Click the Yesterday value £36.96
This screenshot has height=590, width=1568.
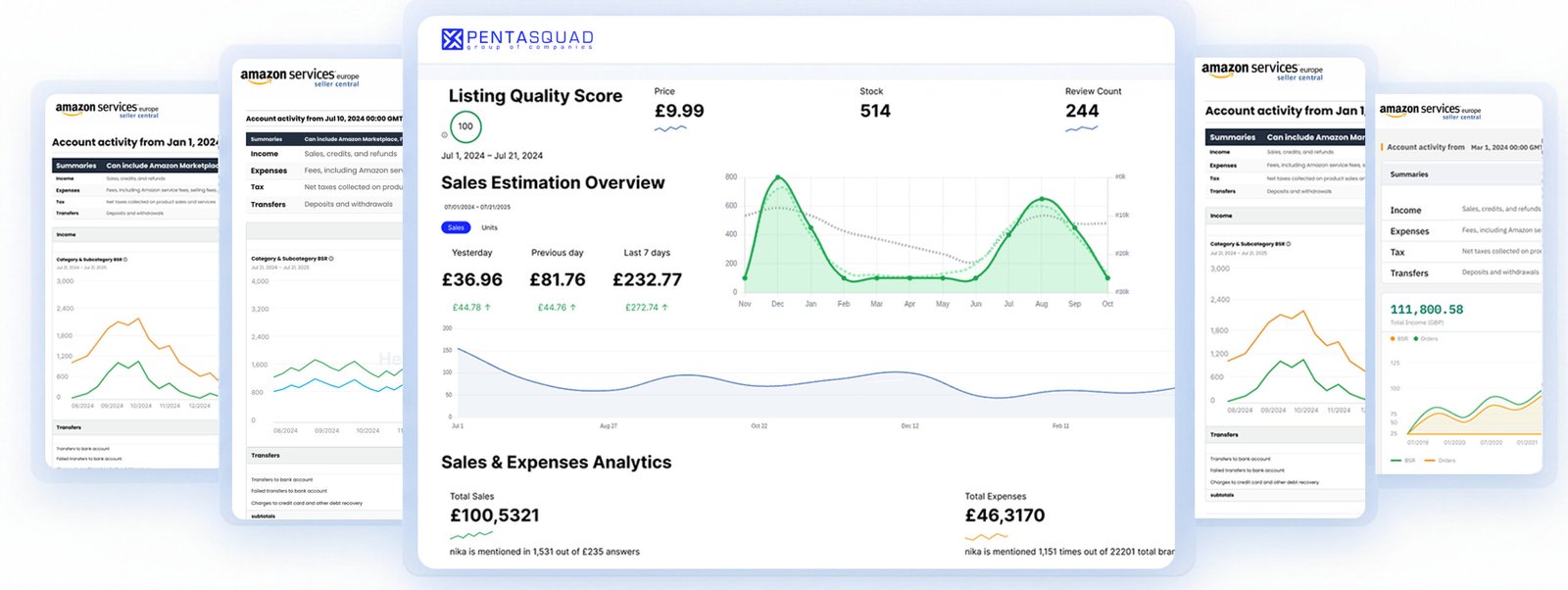(x=472, y=280)
